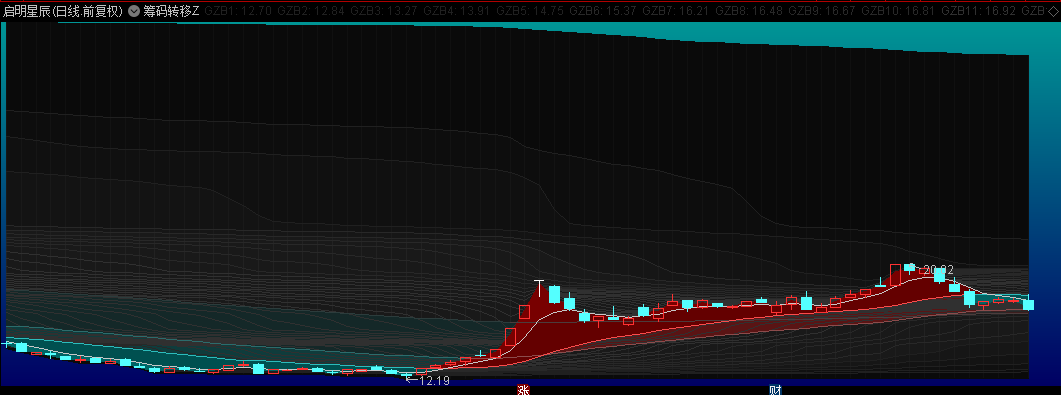Click the GZB6: 15.37 value
The width and height of the screenshot is (1061, 395).
tap(604, 11)
